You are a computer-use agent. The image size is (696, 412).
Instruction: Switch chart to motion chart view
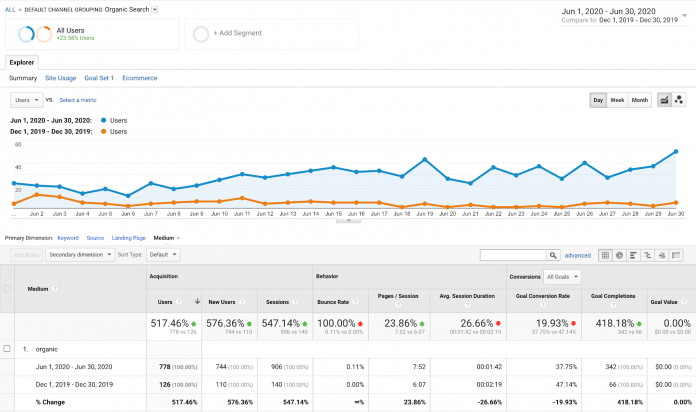679,100
